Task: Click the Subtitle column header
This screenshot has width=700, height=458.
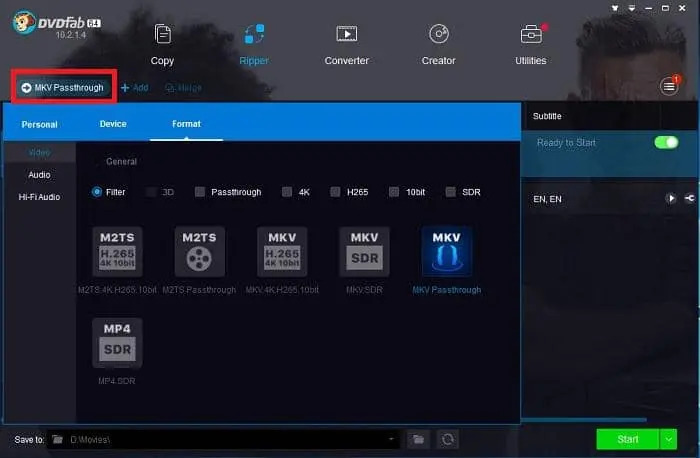Action: (547, 116)
